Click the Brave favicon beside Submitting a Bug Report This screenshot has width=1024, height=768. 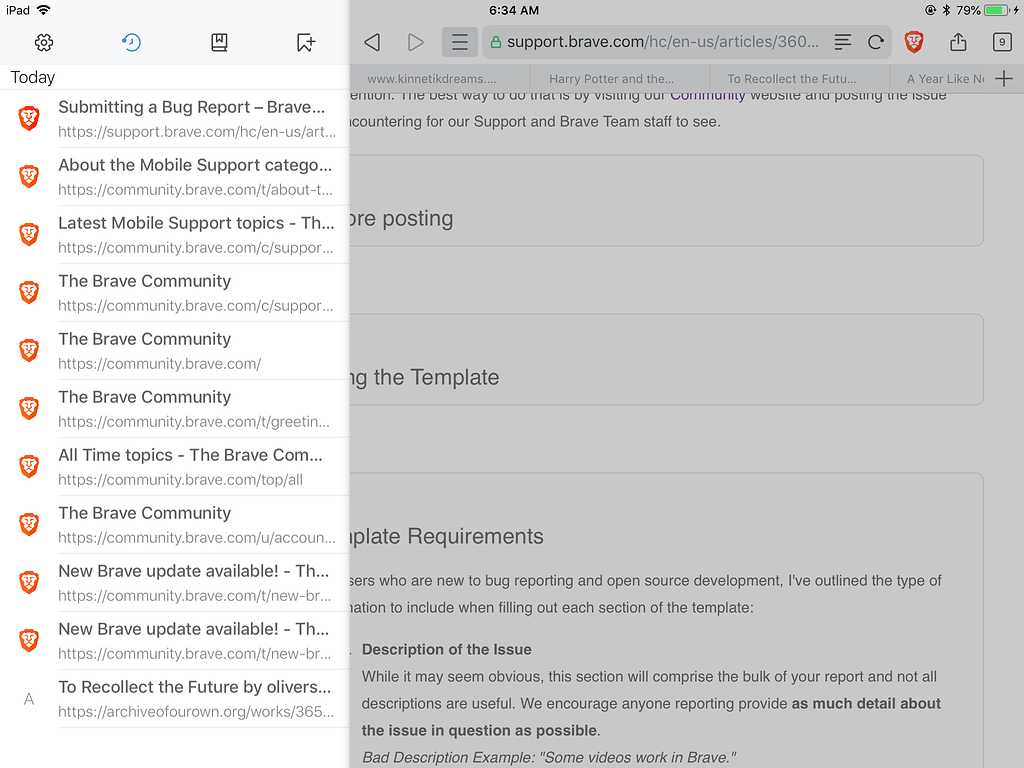pos(29,118)
